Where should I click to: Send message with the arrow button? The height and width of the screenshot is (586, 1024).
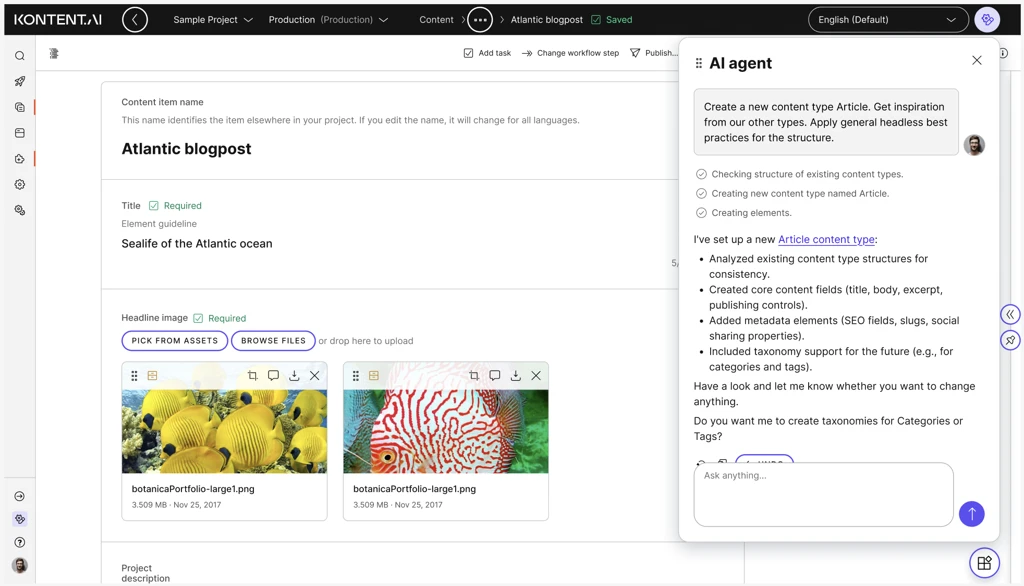[x=971, y=514]
